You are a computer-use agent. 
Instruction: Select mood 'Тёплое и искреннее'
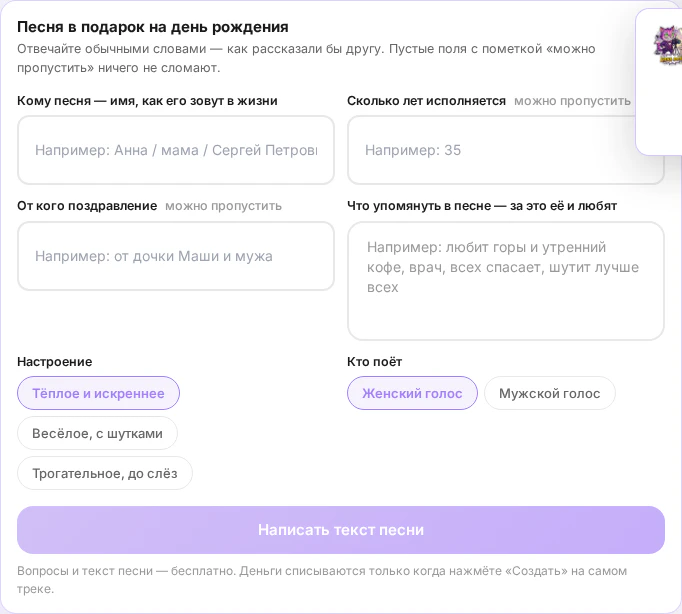[x=98, y=393]
